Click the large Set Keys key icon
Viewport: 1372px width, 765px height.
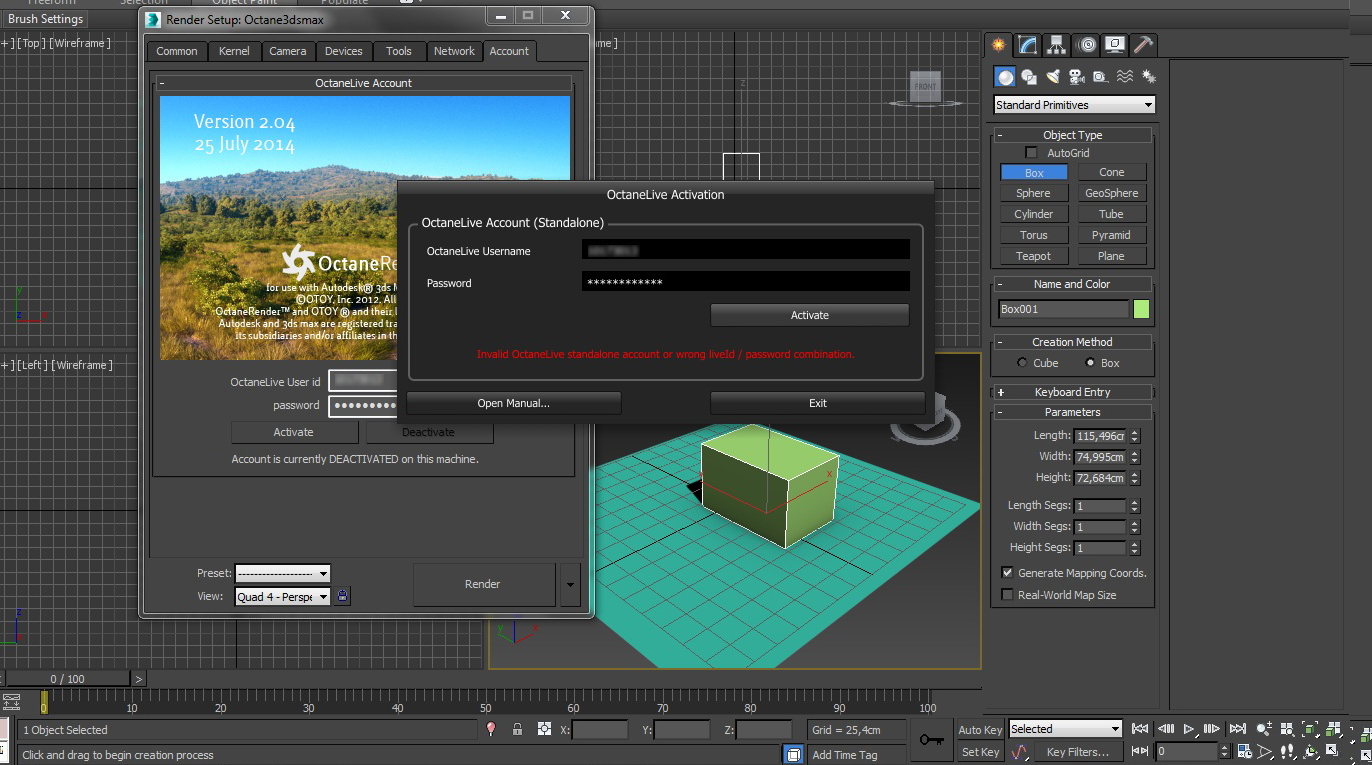point(932,740)
